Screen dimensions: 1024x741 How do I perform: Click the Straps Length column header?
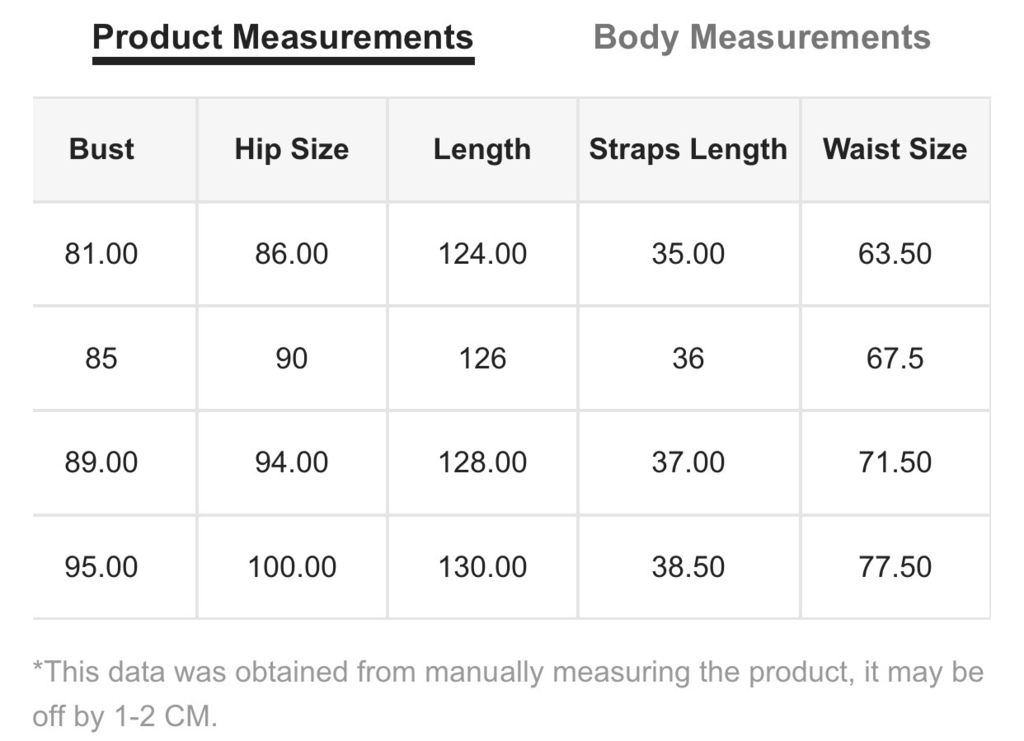coord(688,150)
